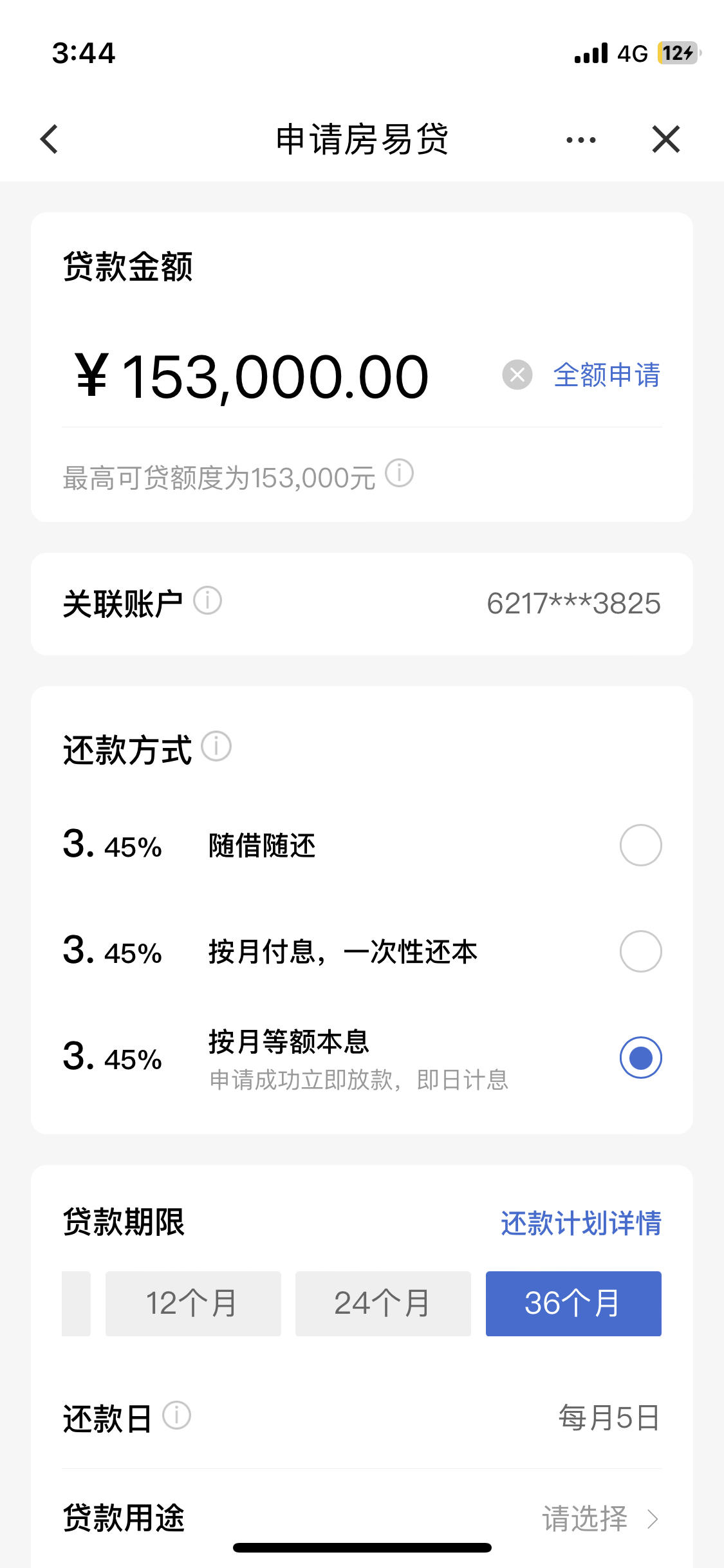Tap the info icon beside 还款日
Screen dimensions: 724x1568
tap(176, 1415)
